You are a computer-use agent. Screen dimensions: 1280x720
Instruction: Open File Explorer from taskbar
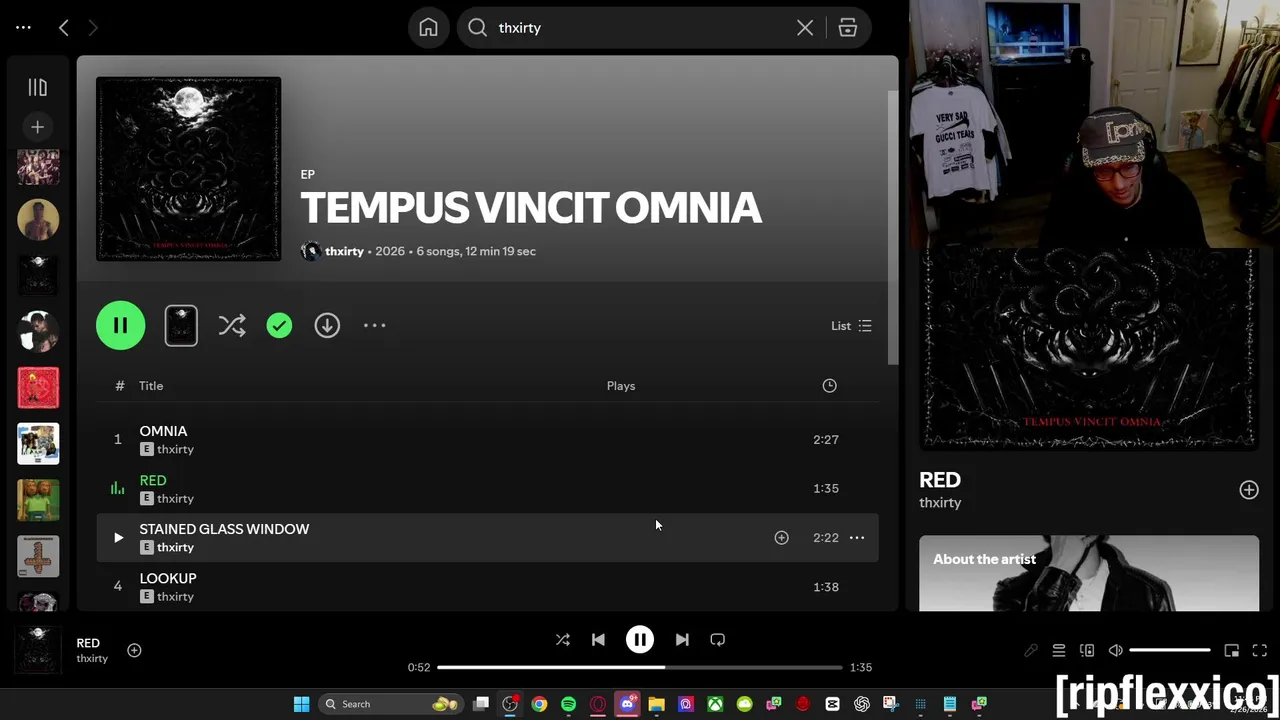tap(656, 704)
